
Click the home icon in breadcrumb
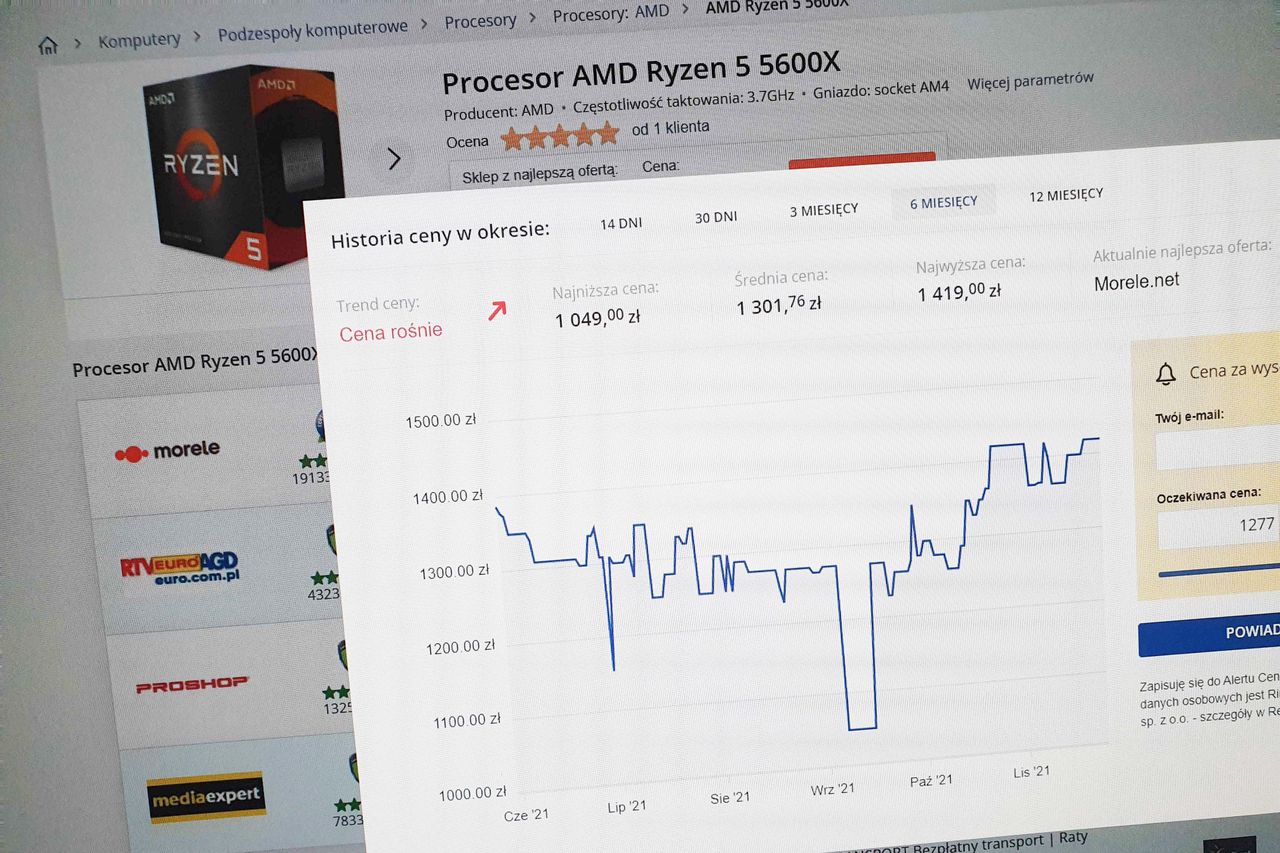pyautogui.click(x=47, y=46)
